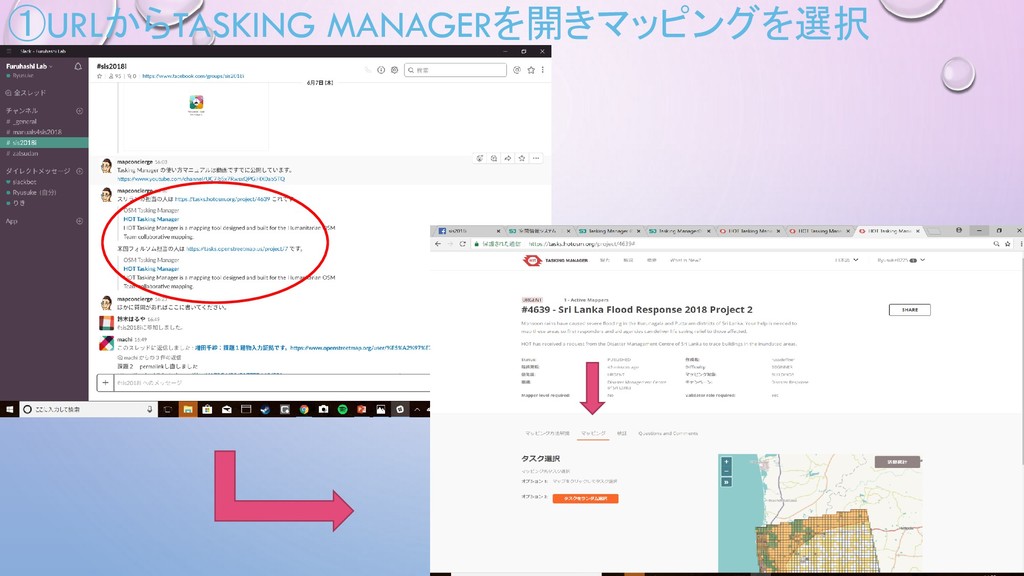Switch to the Facebook sls2018 Chrome tab
The width and height of the screenshot is (1024, 576).
coord(467,231)
